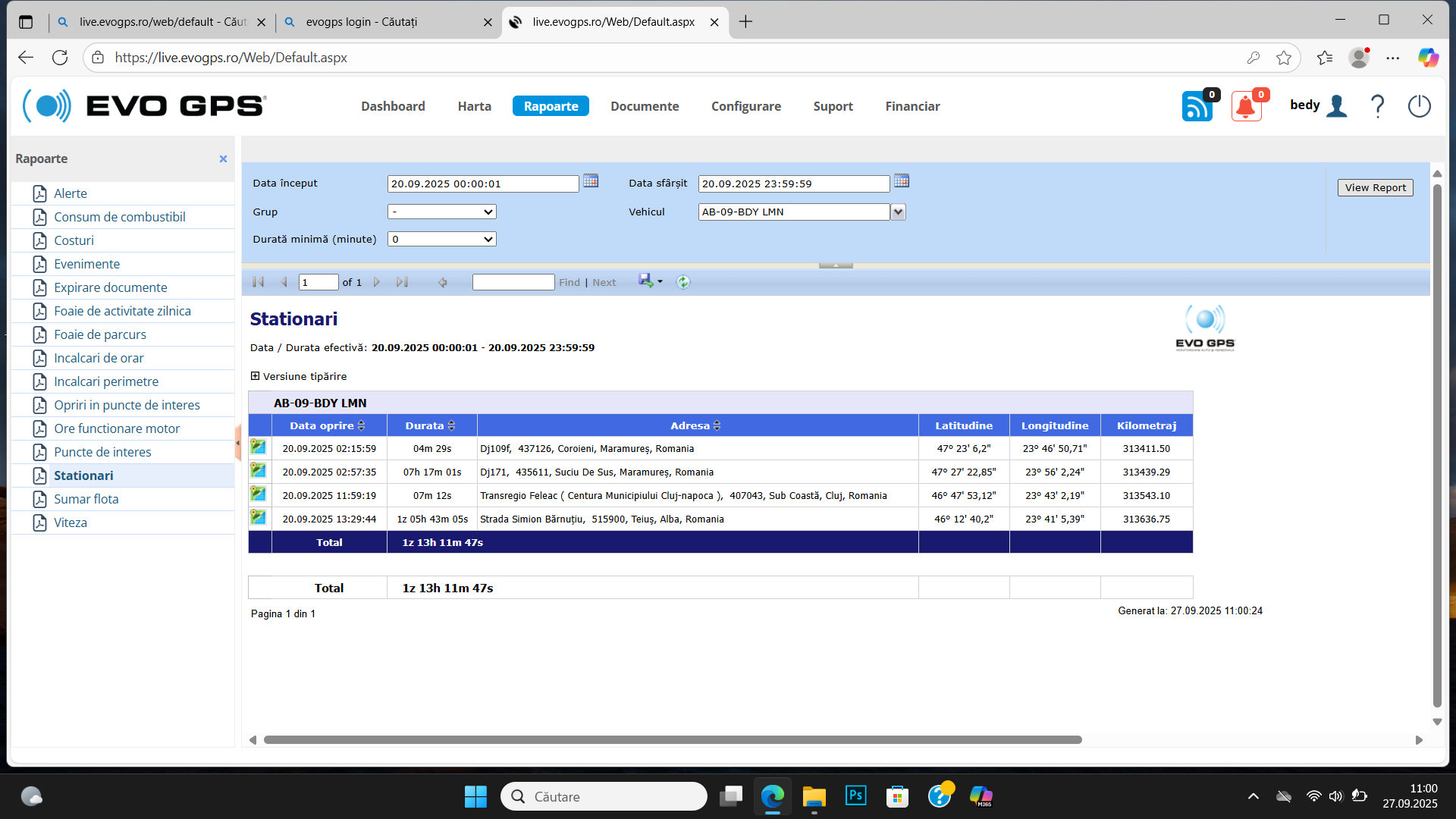
Task: Click the power logout icon
Action: (x=1419, y=106)
